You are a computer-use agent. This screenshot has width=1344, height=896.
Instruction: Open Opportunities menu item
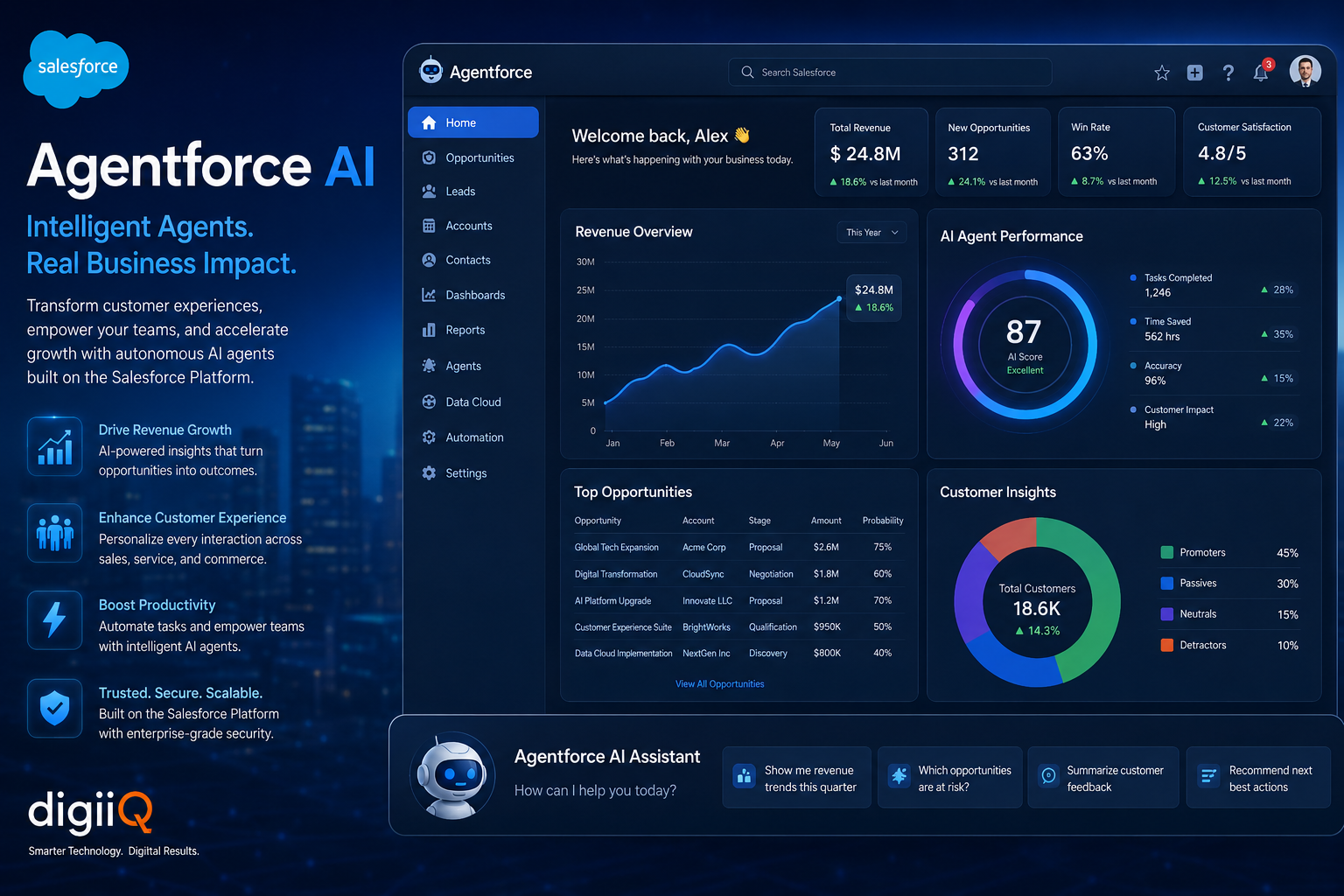tap(473, 157)
